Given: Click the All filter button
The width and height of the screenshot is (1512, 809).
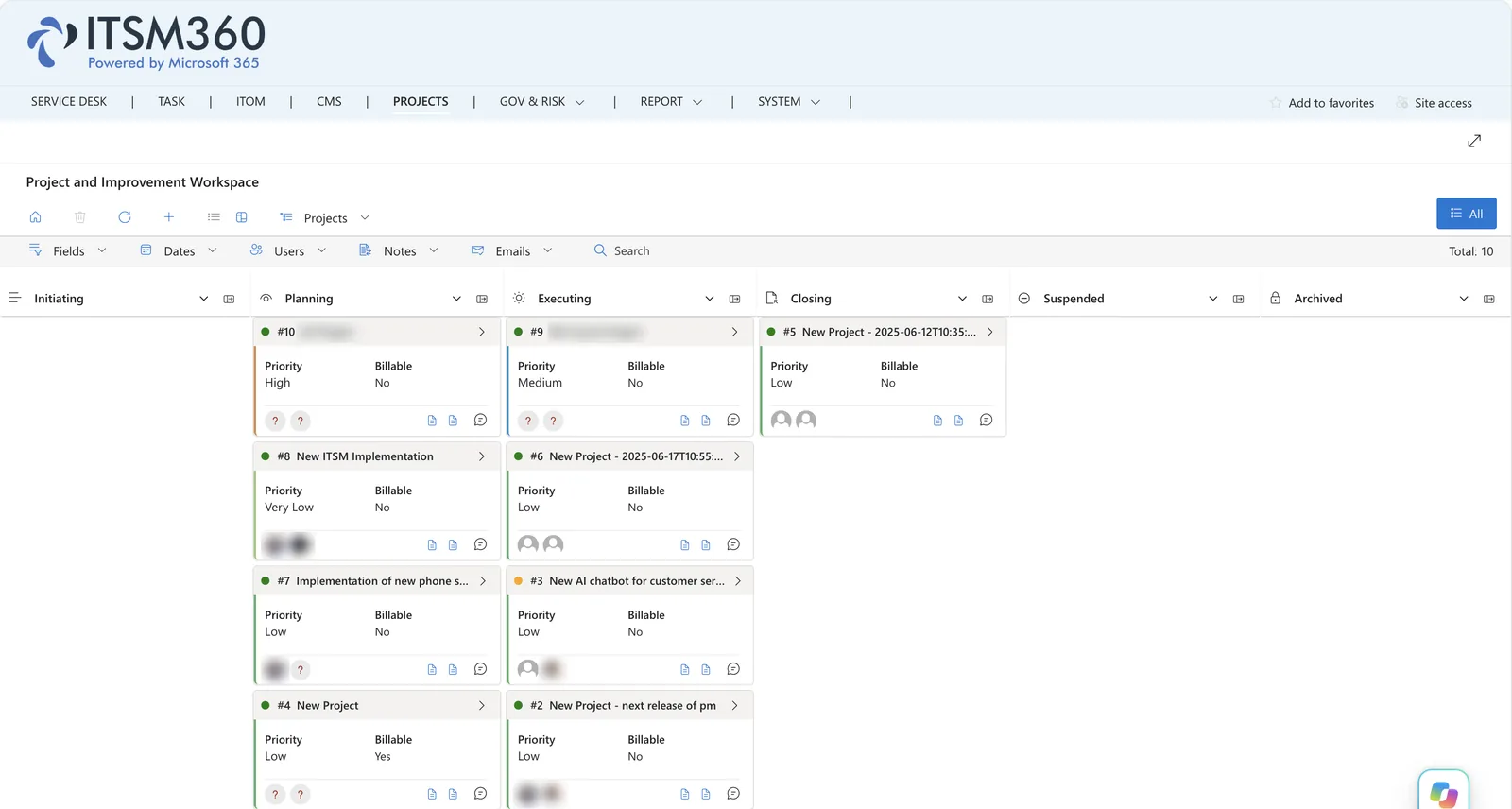Looking at the screenshot, I should point(1466,214).
